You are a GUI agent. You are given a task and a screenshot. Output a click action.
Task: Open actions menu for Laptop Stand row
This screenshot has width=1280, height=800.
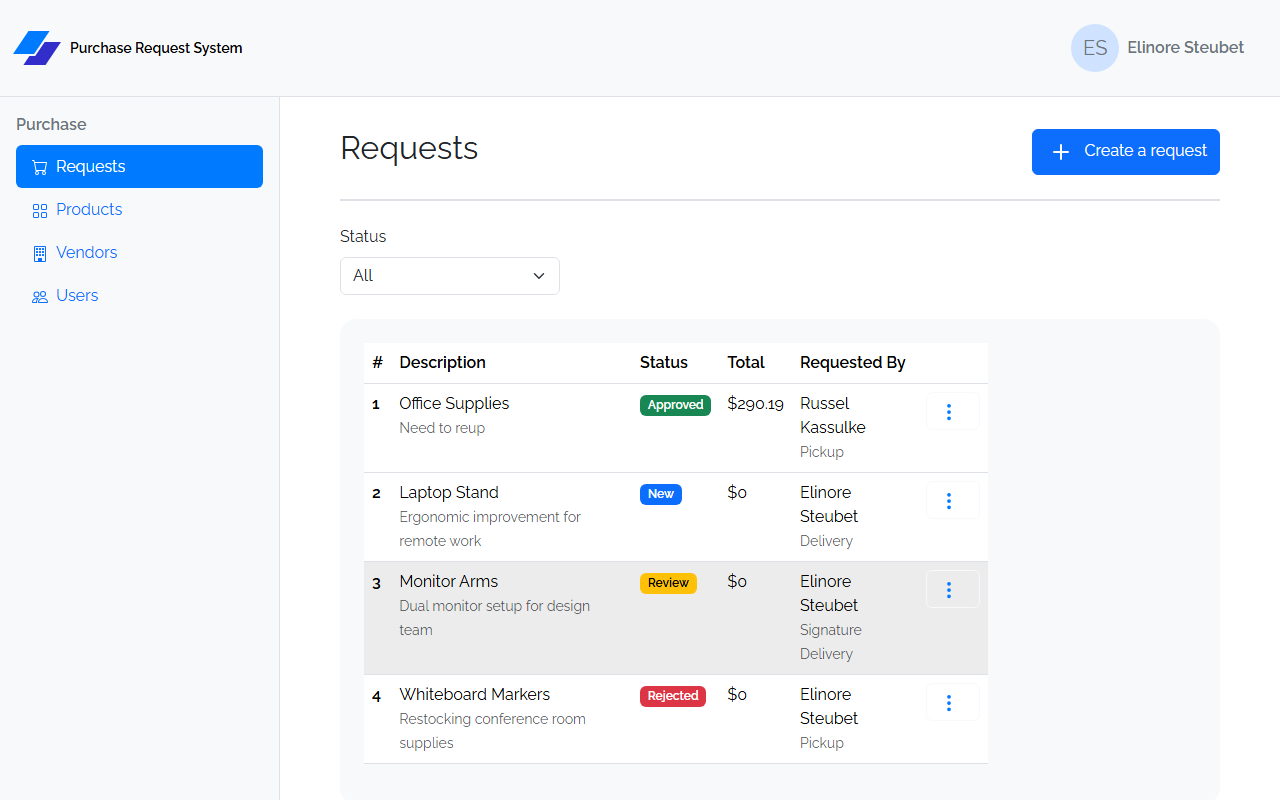[x=952, y=500]
